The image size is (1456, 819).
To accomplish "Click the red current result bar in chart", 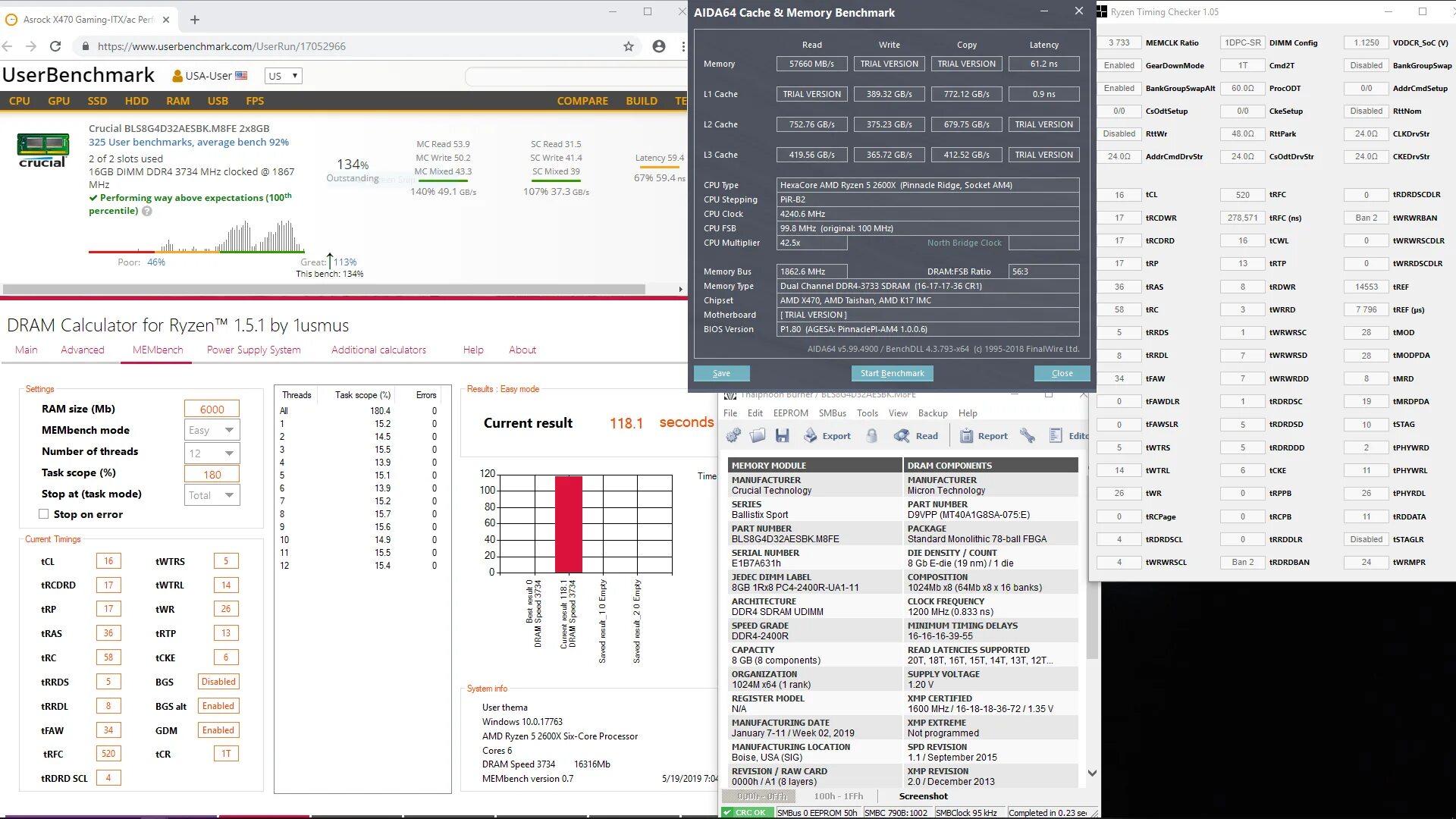I will [569, 524].
